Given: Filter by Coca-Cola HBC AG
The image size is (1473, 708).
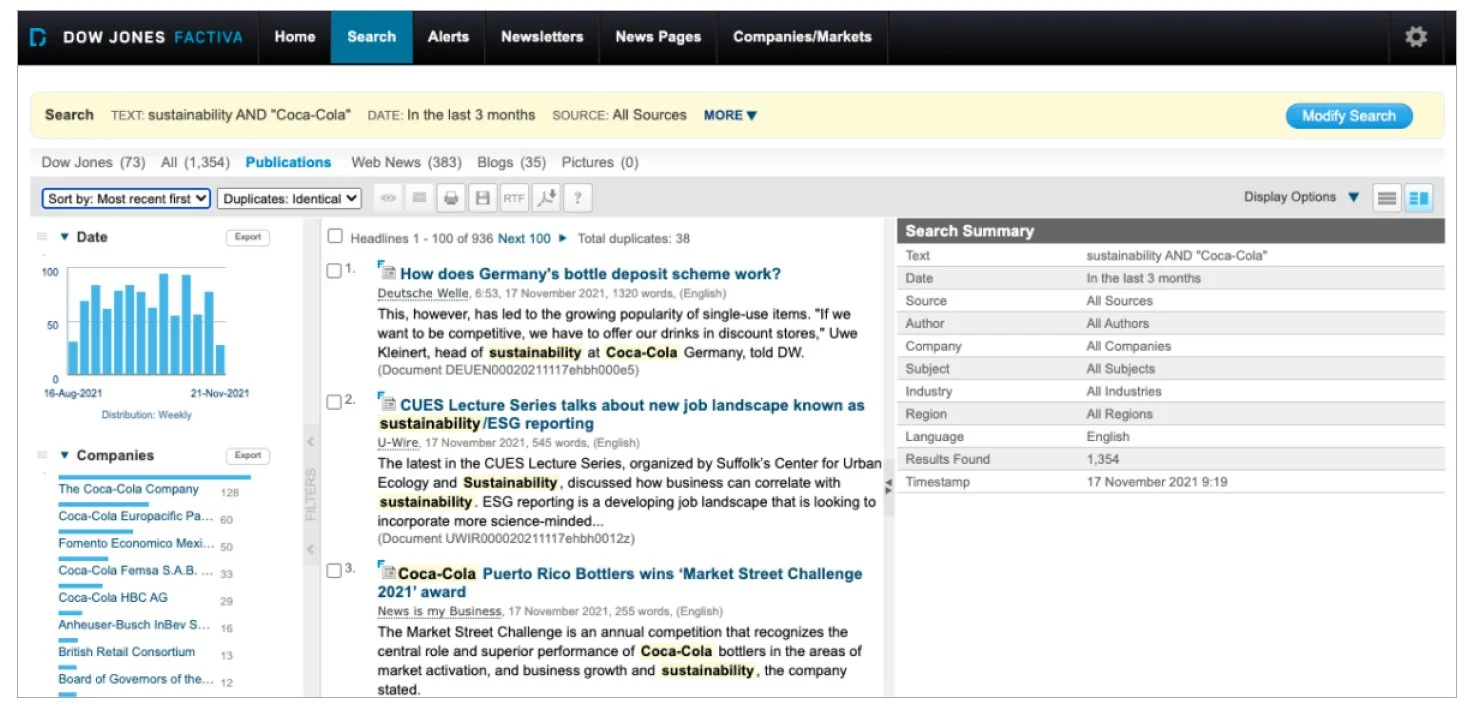Looking at the screenshot, I should (113, 597).
